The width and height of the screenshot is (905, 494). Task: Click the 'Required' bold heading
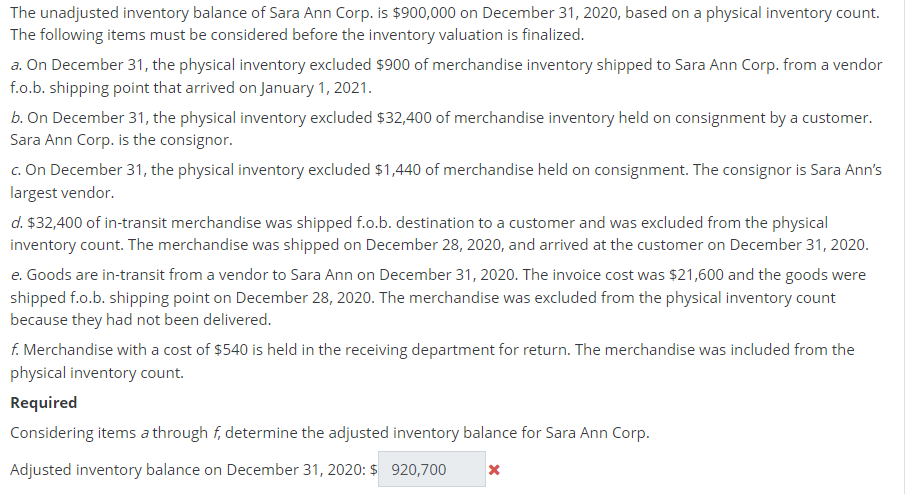tap(44, 402)
